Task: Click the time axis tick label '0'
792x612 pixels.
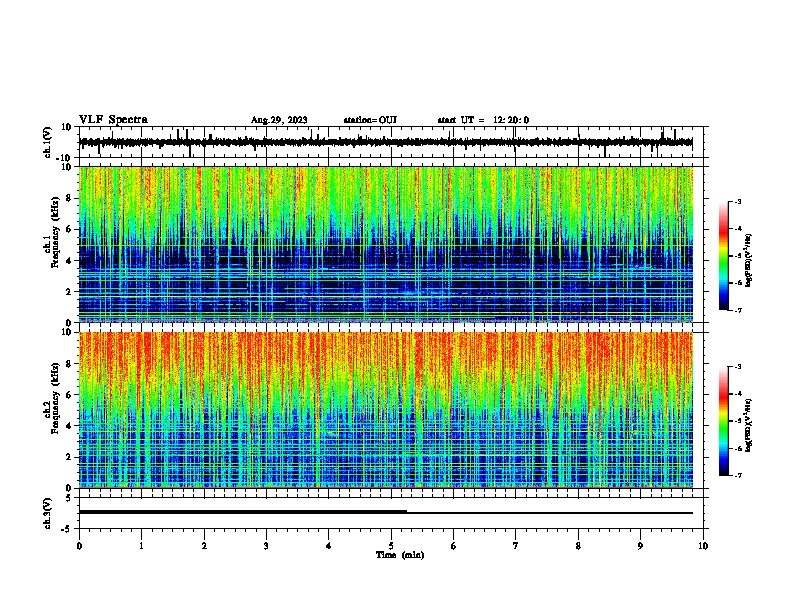Action: coord(79,546)
